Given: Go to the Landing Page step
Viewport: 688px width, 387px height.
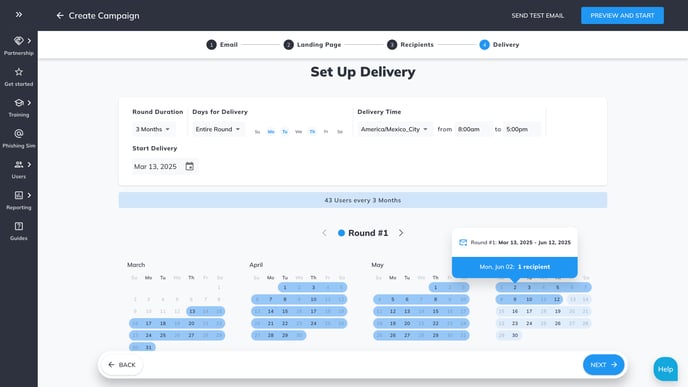Looking at the screenshot, I should 312,45.
